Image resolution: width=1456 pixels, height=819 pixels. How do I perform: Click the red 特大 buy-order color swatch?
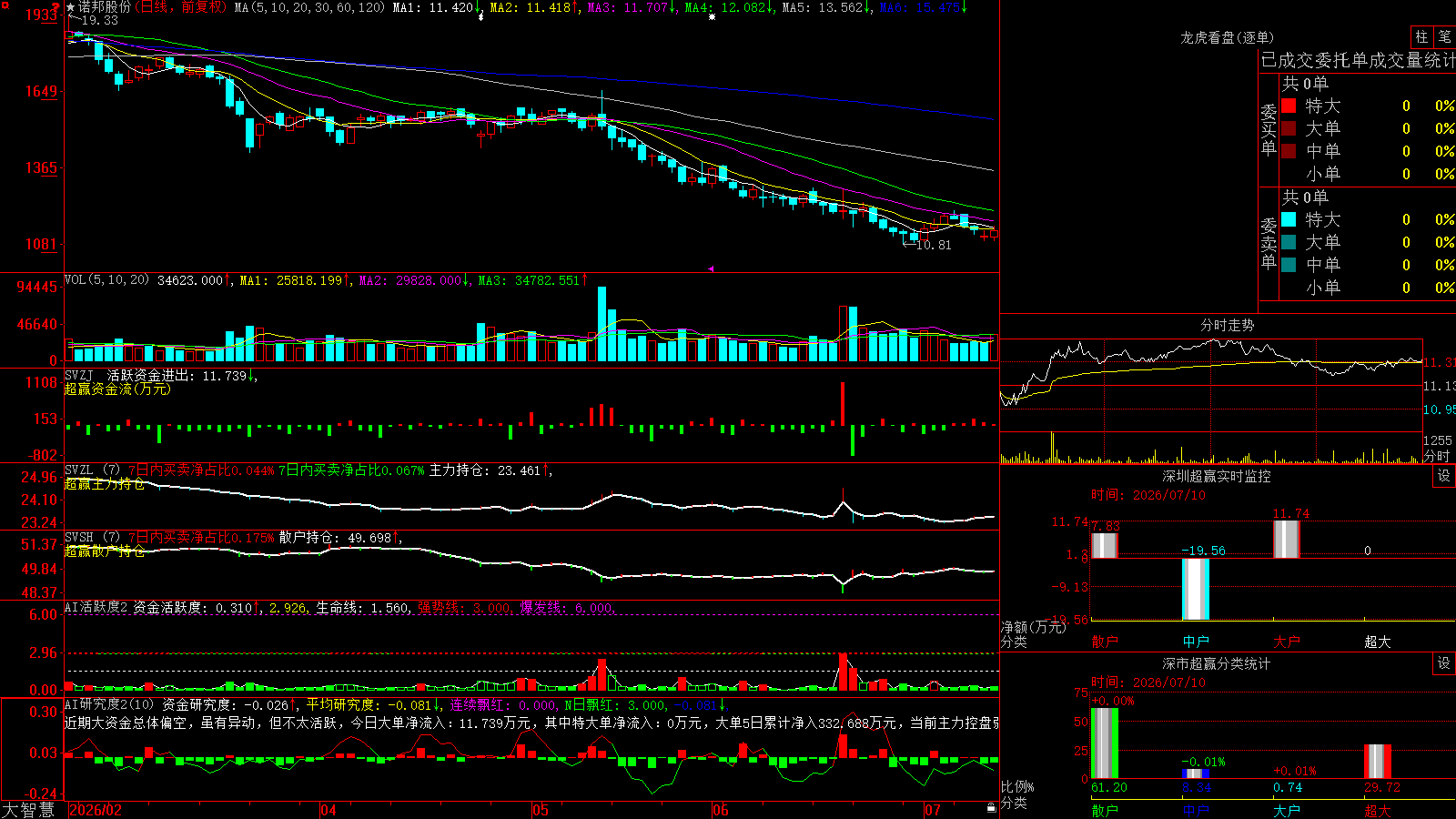1289,106
